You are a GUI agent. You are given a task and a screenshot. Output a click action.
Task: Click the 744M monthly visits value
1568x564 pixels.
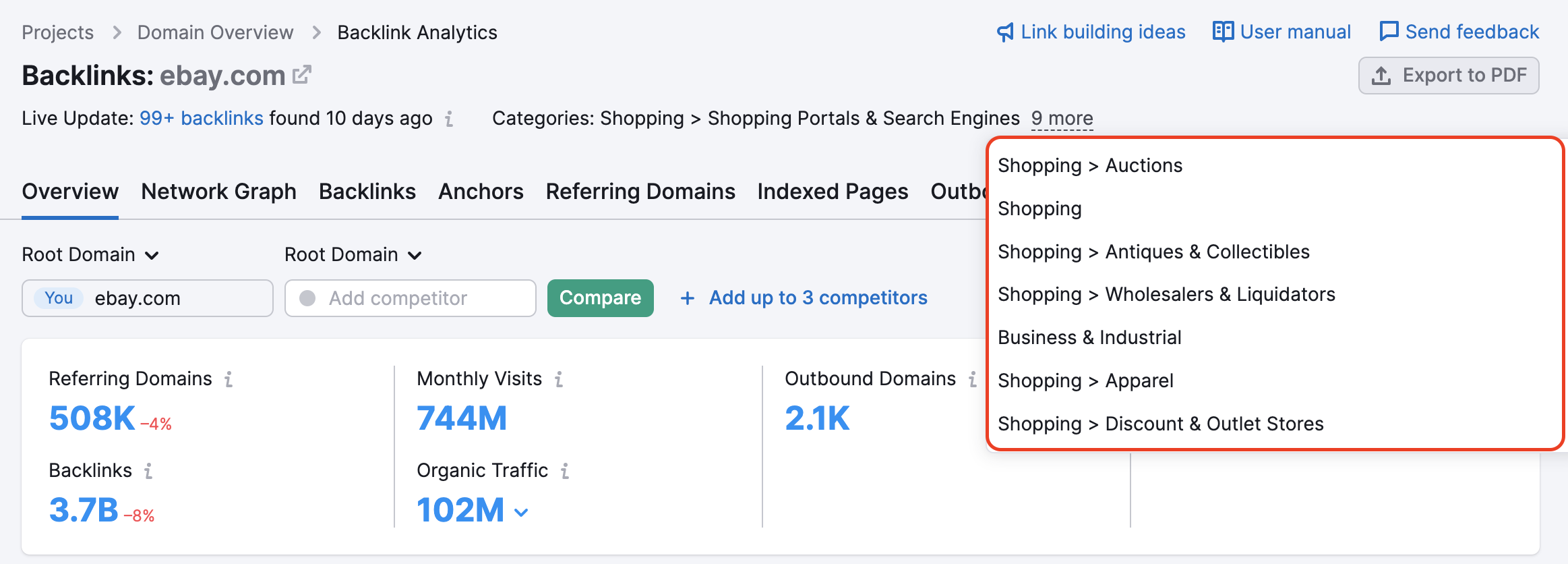pyautogui.click(x=462, y=418)
